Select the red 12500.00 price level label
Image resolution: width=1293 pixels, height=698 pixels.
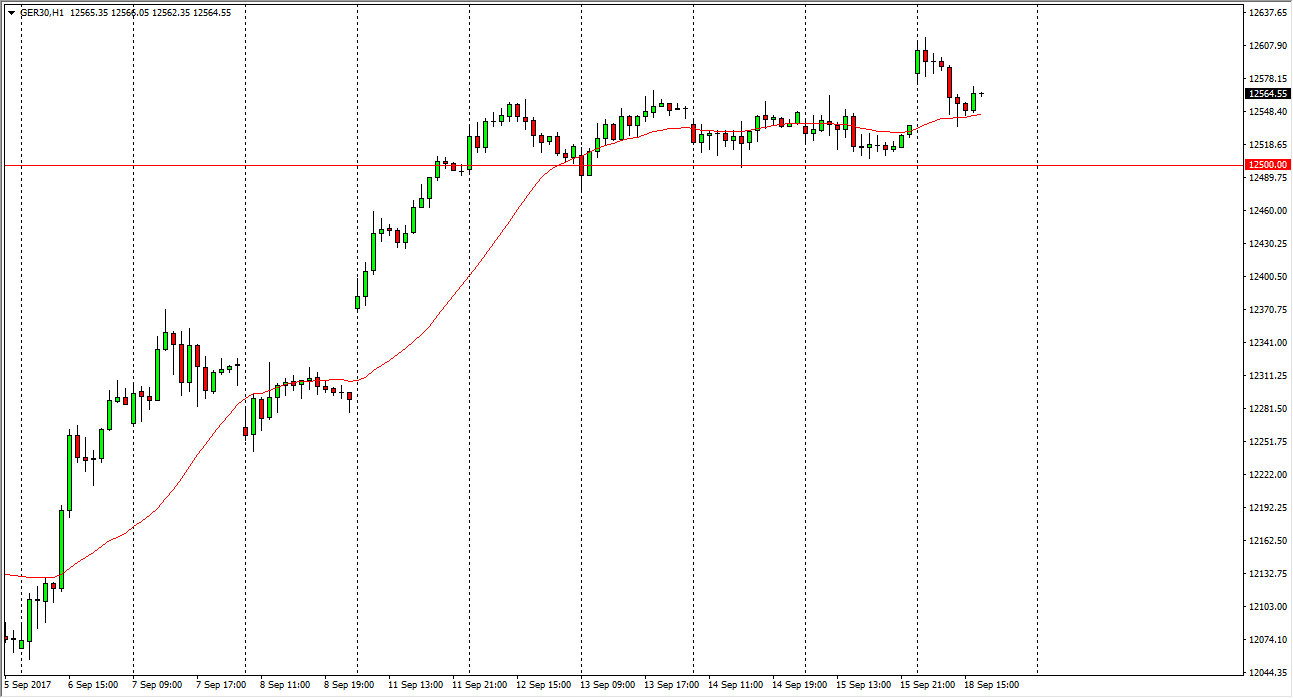pyautogui.click(x=1267, y=165)
